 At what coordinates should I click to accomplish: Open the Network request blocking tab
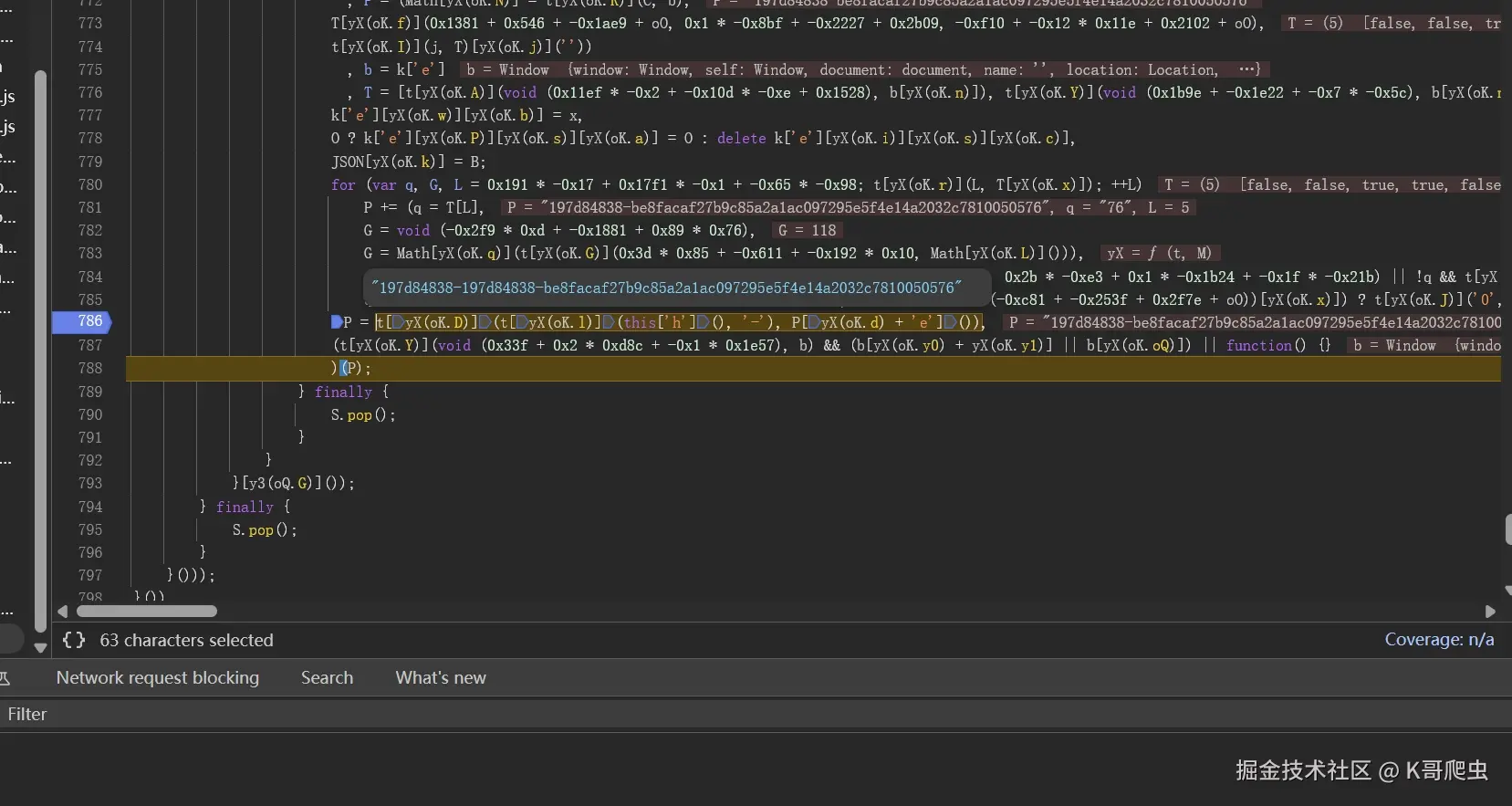point(158,677)
